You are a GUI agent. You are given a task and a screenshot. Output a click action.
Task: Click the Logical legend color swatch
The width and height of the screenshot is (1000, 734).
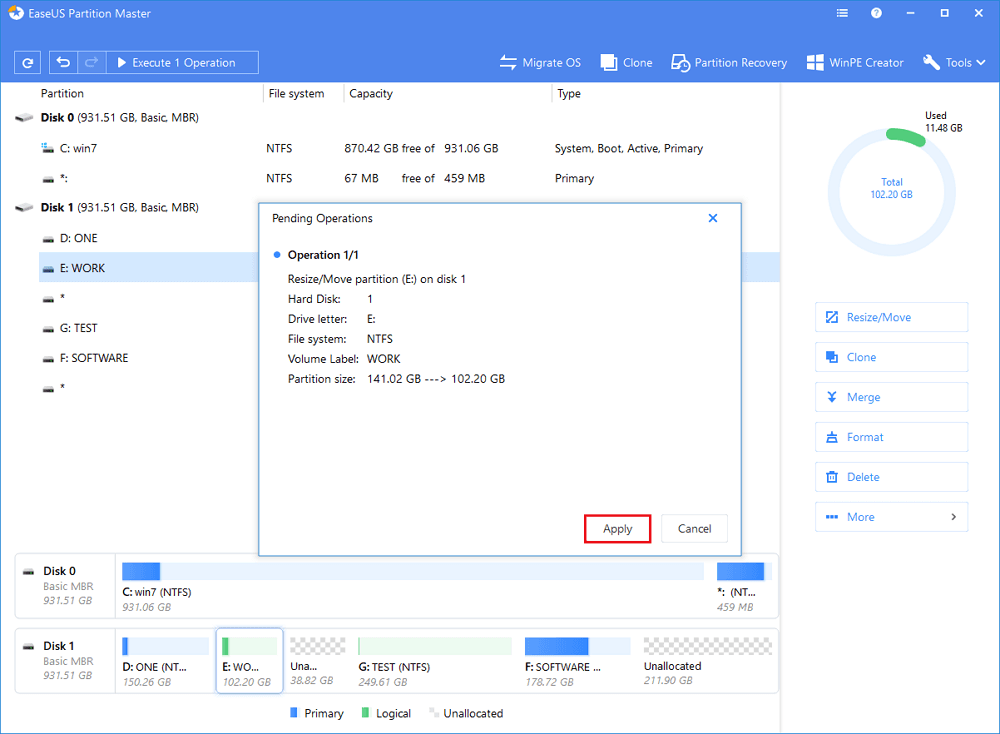pyautogui.click(x=365, y=712)
